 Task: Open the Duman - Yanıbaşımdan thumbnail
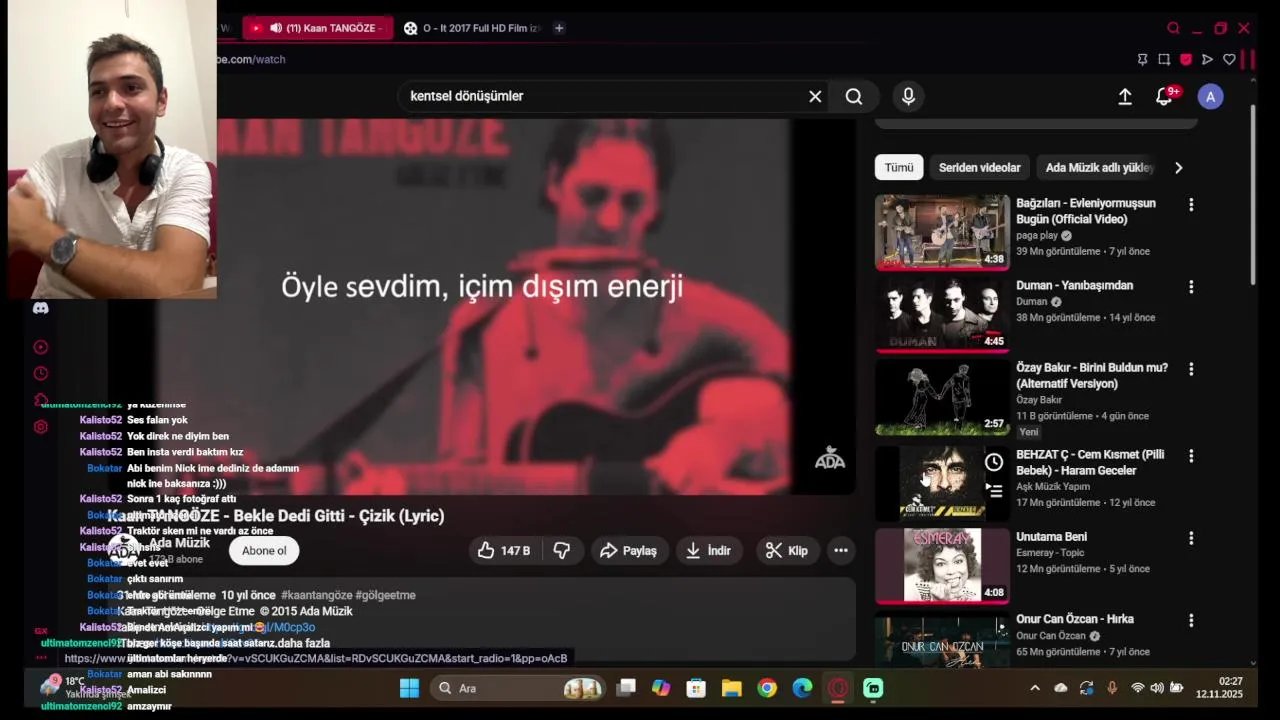click(943, 315)
